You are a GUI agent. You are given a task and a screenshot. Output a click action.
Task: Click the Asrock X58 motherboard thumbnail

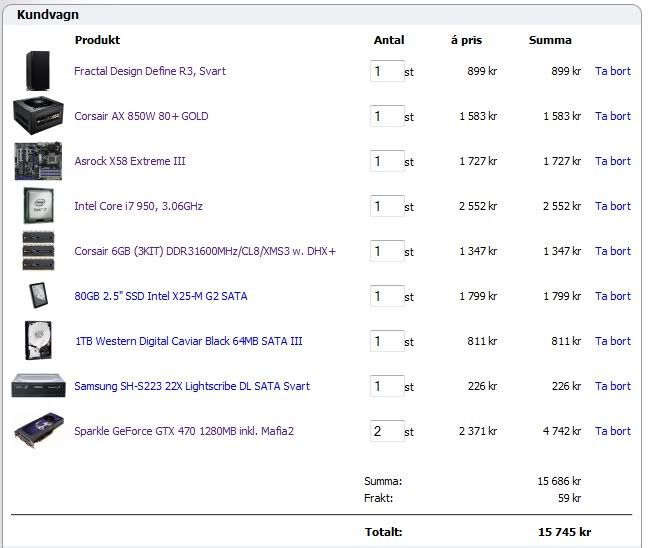(38, 161)
